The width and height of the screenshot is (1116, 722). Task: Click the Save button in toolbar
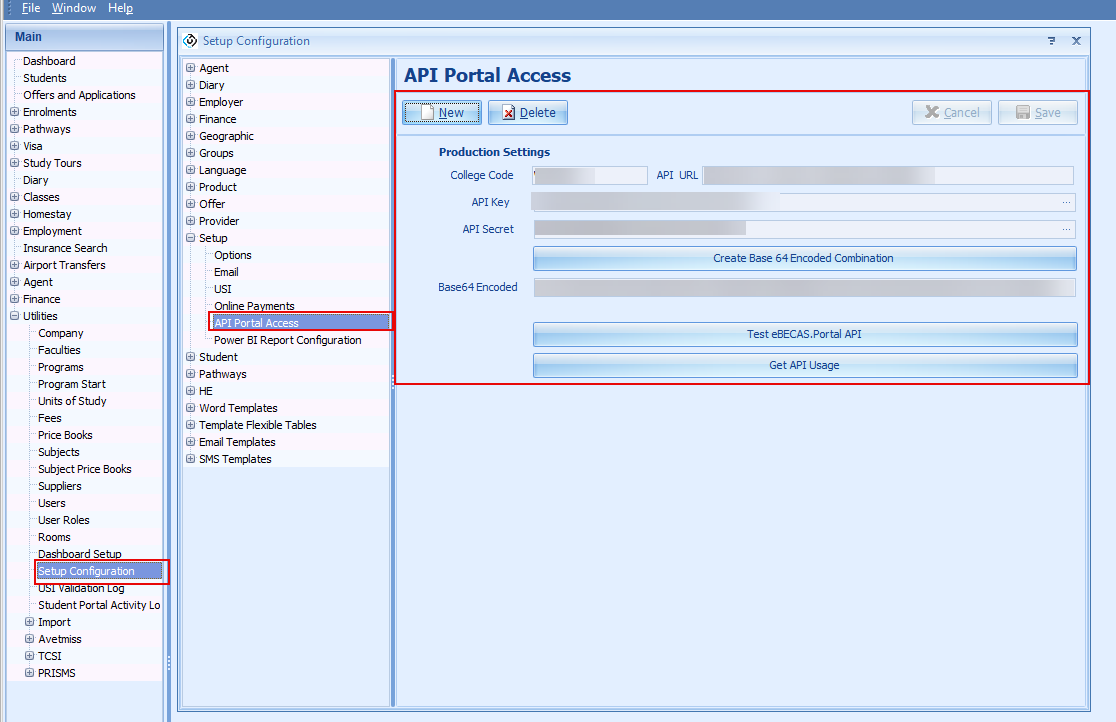pos(1037,113)
